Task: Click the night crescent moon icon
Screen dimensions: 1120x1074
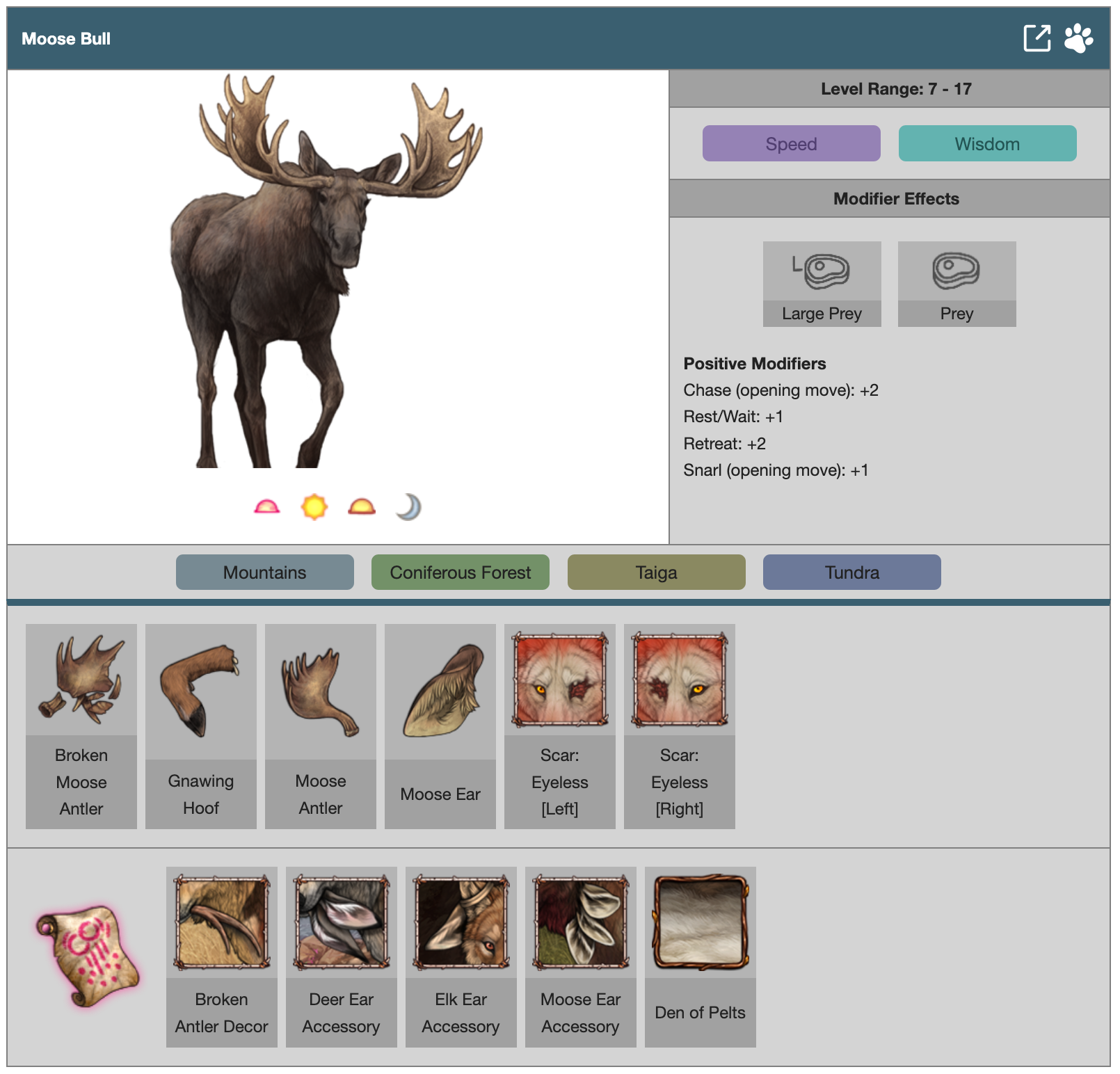Action: point(409,506)
